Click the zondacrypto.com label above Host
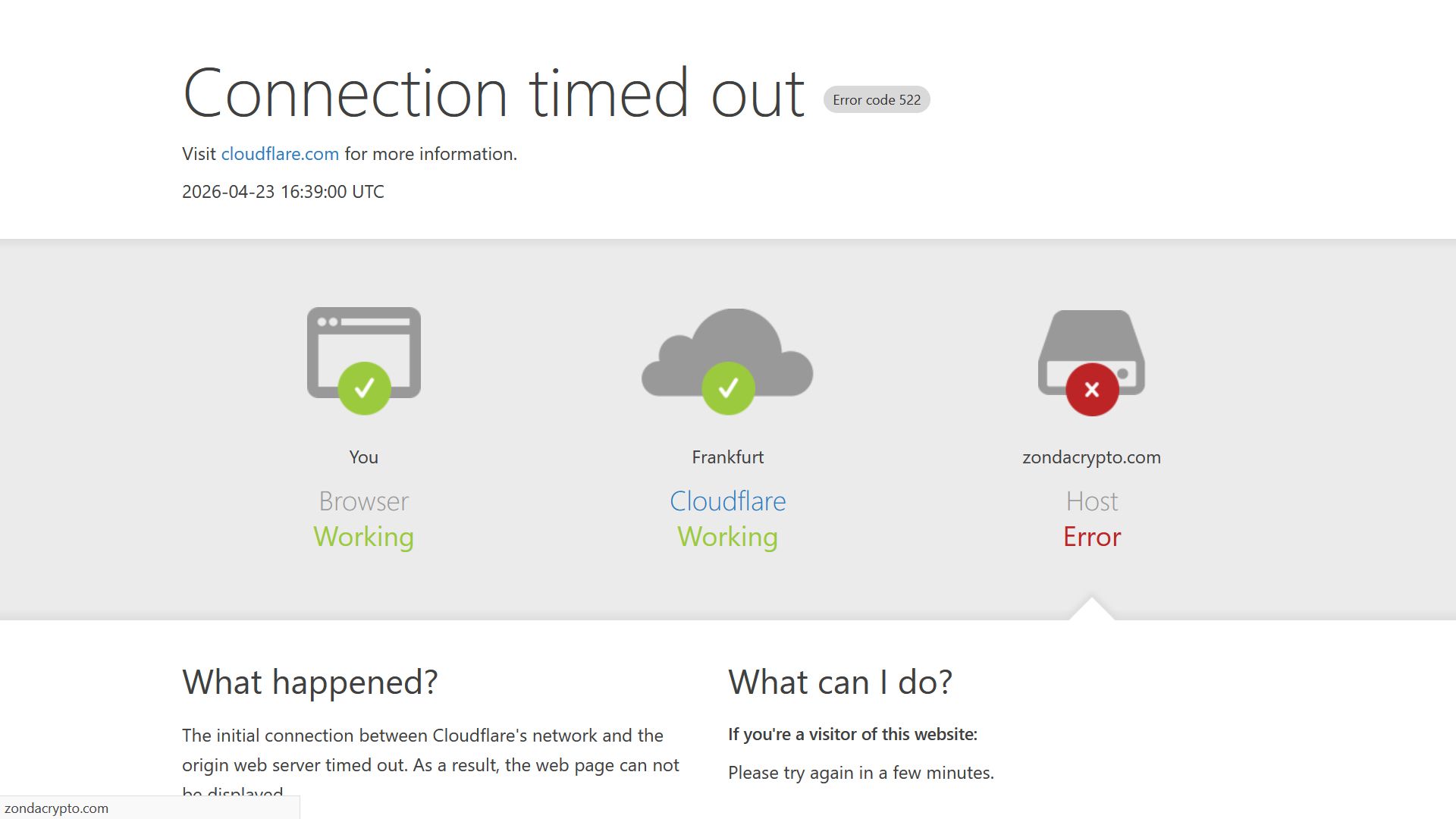 [1091, 457]
